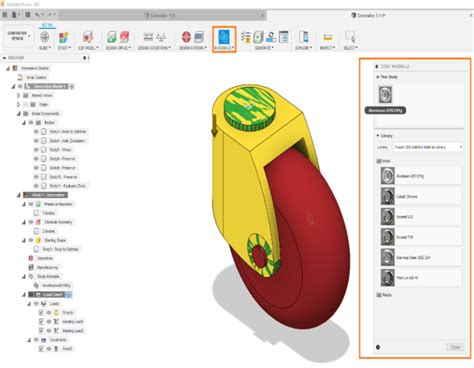Expand the Plastic category in material library
The height and width of the screenshot is (368, 474).
(x=379, y=295)
